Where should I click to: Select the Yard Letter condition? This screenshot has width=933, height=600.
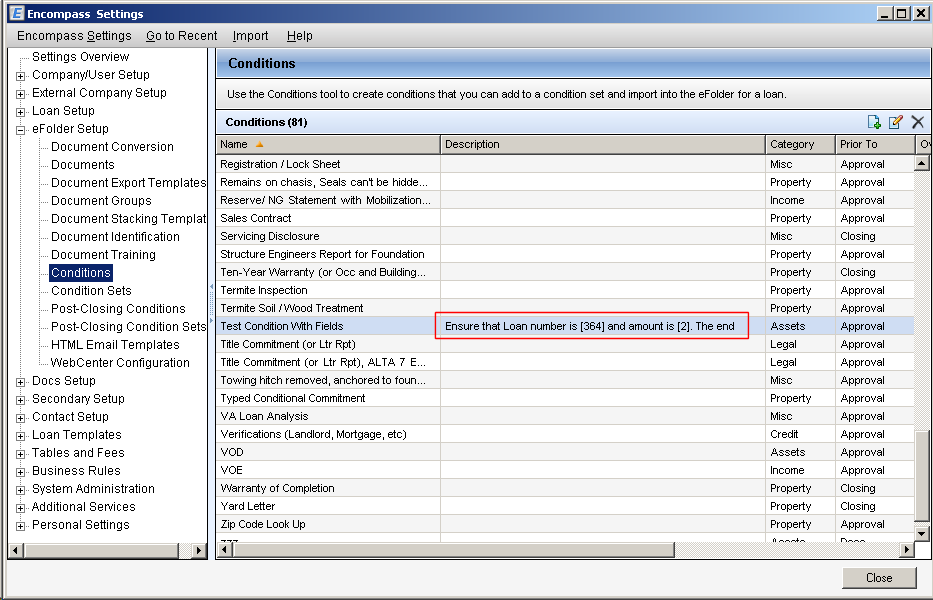[x=565, y=507]
